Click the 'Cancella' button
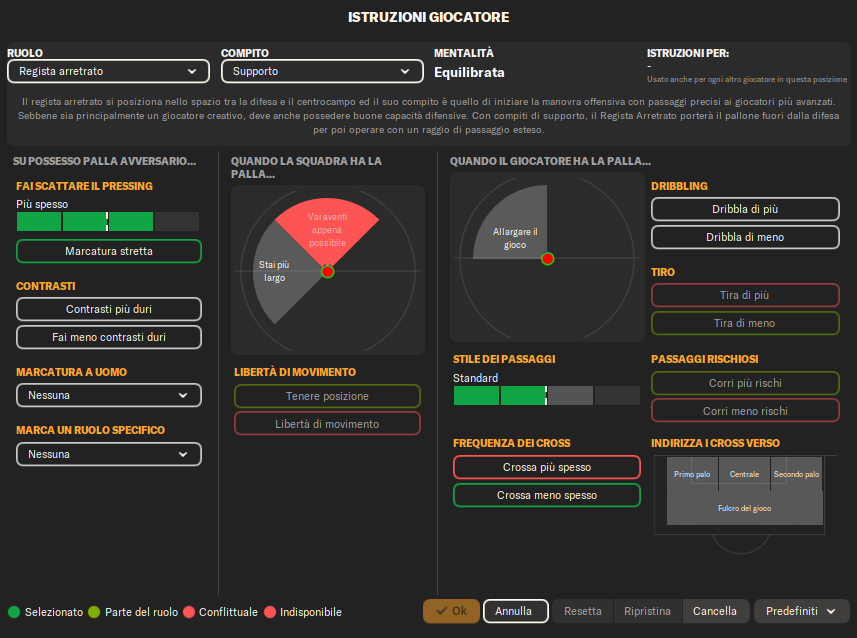857x638 pixels. 714,611
